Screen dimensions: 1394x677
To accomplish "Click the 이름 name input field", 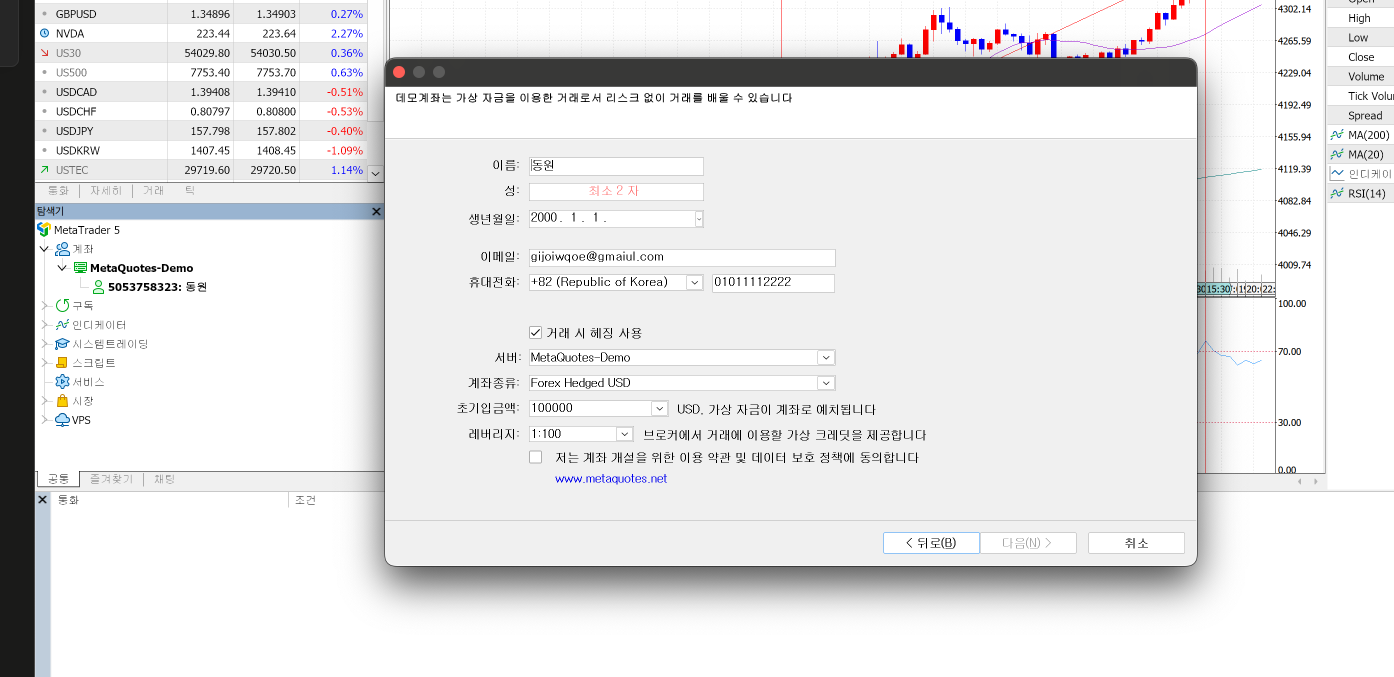I will 616,166.
